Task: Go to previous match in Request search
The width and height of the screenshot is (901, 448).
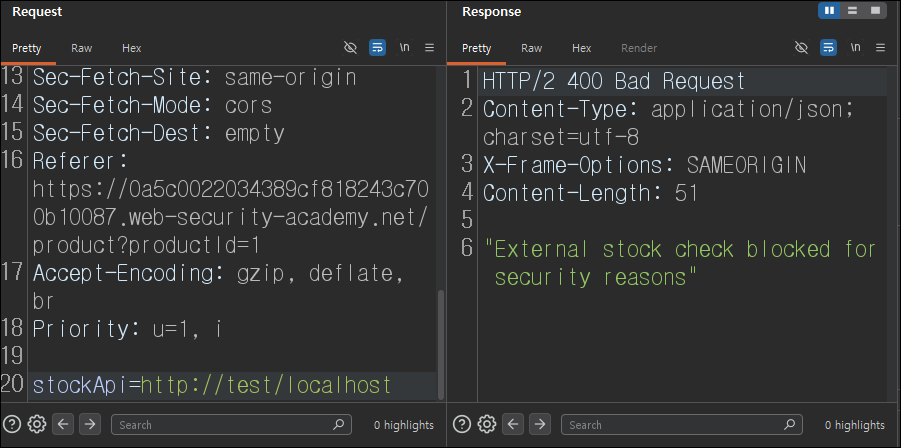Action: pos(63,424)
